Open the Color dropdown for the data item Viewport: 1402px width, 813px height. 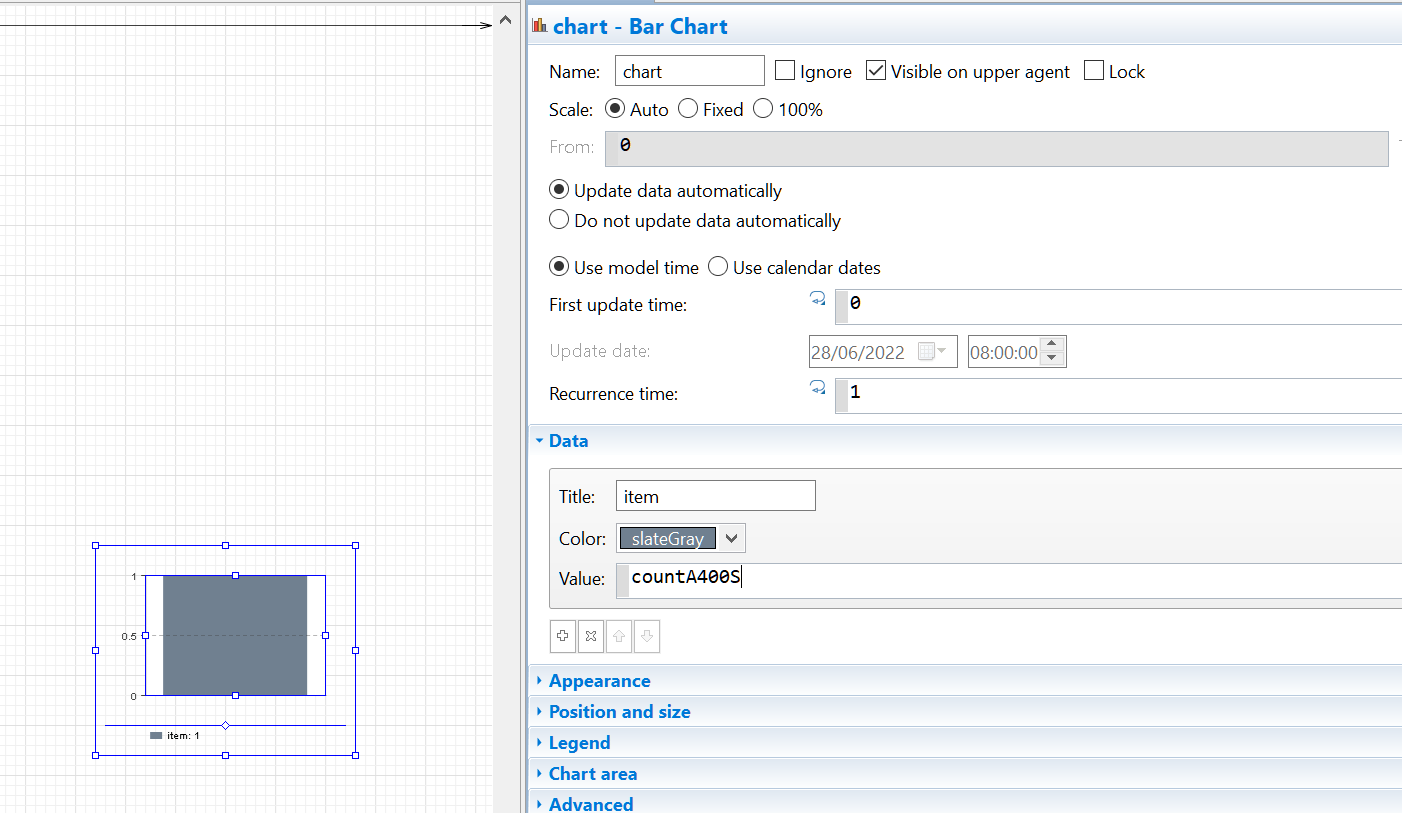[x=733, y=538]
